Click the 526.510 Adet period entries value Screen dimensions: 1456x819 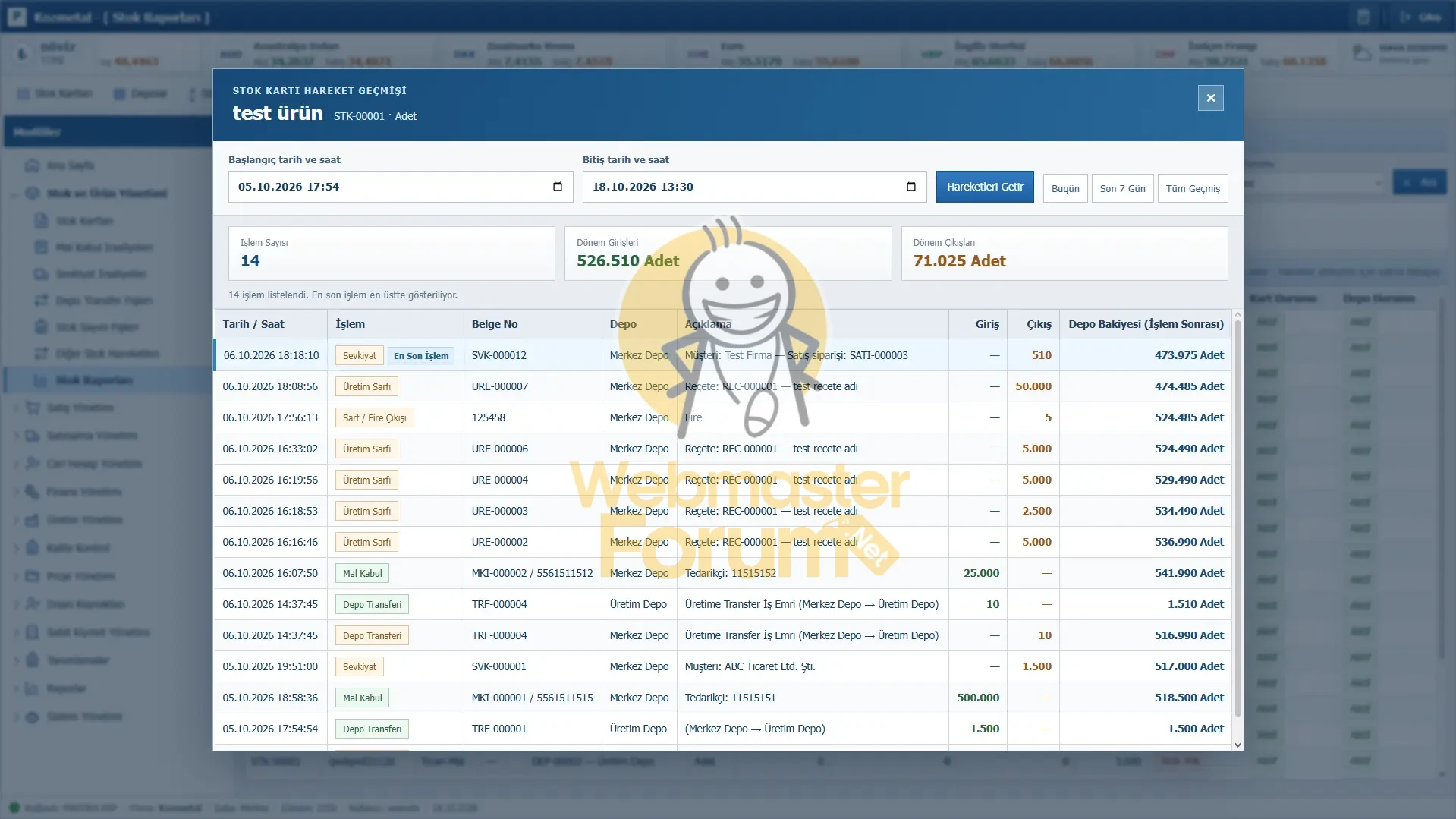(x=627, y=261)
